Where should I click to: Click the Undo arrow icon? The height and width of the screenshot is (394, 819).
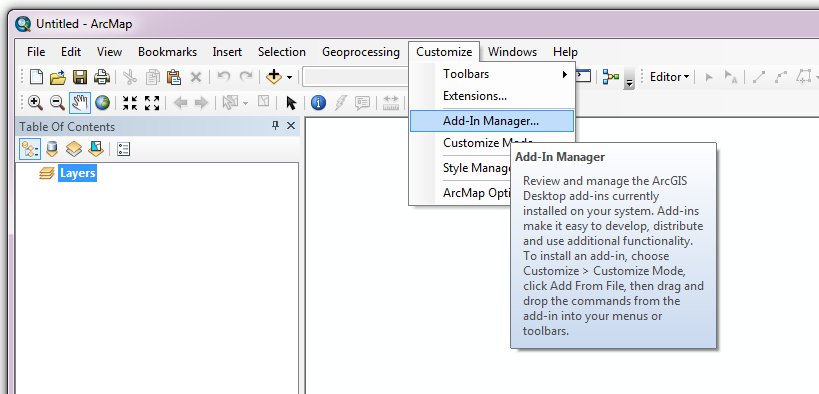(x=224, y=77)
